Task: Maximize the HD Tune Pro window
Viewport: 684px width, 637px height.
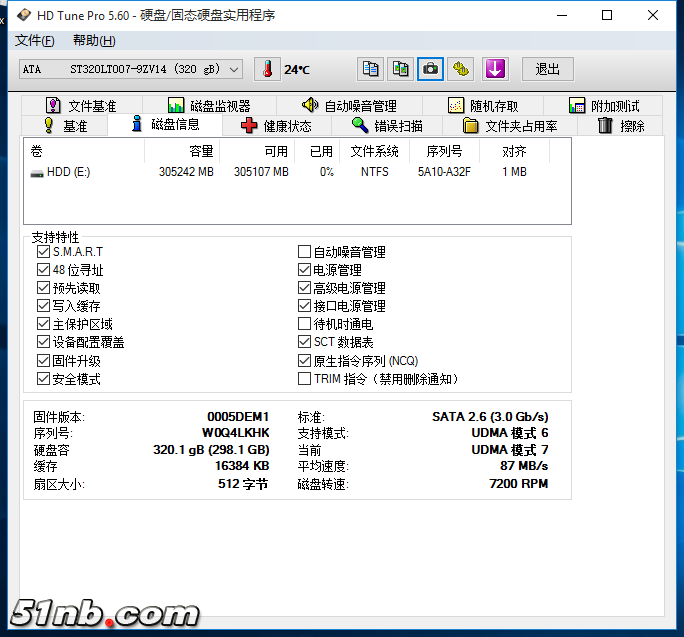Action: point(607,15)
